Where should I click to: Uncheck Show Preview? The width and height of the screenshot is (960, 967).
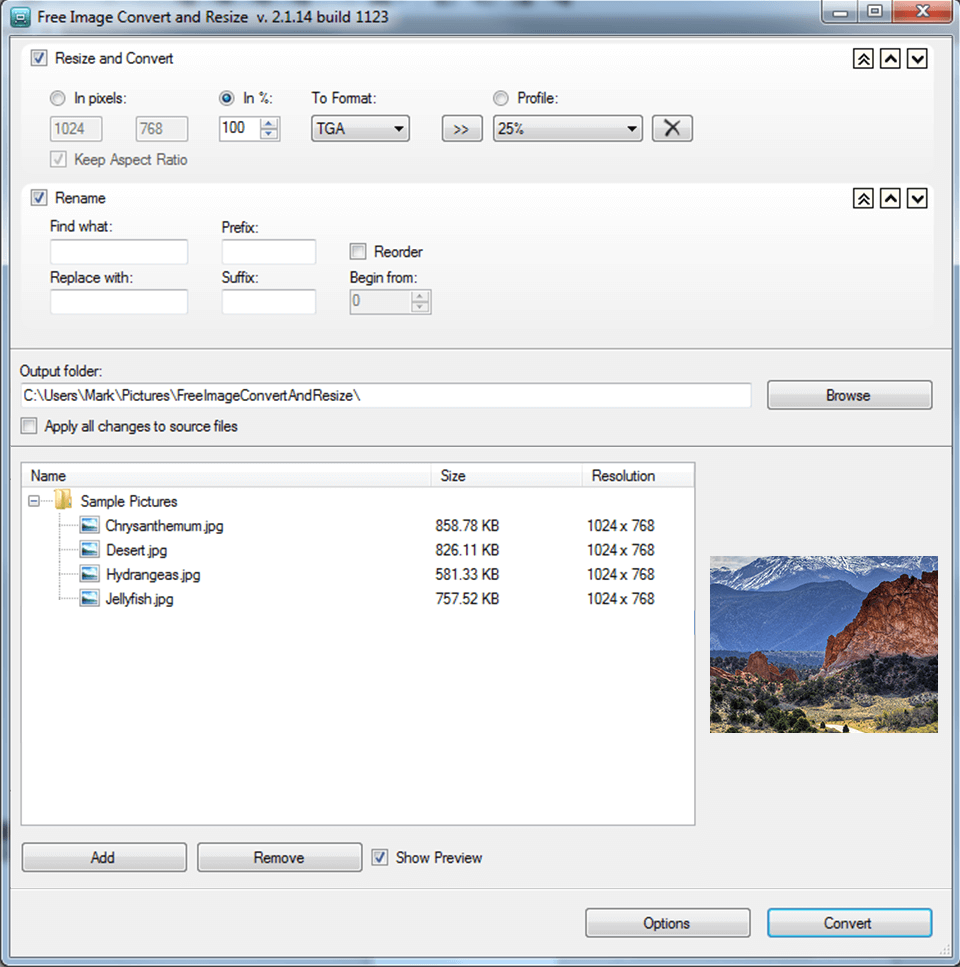(x=380, y=857)
